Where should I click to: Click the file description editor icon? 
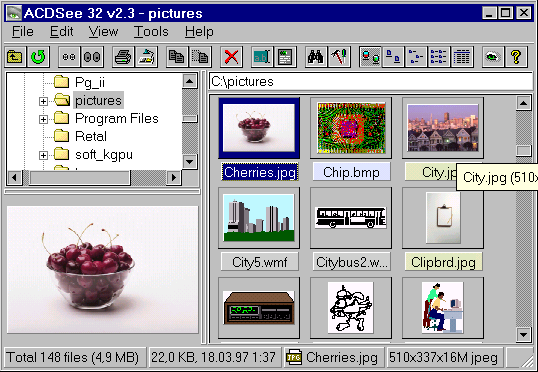tap(285, 57)
